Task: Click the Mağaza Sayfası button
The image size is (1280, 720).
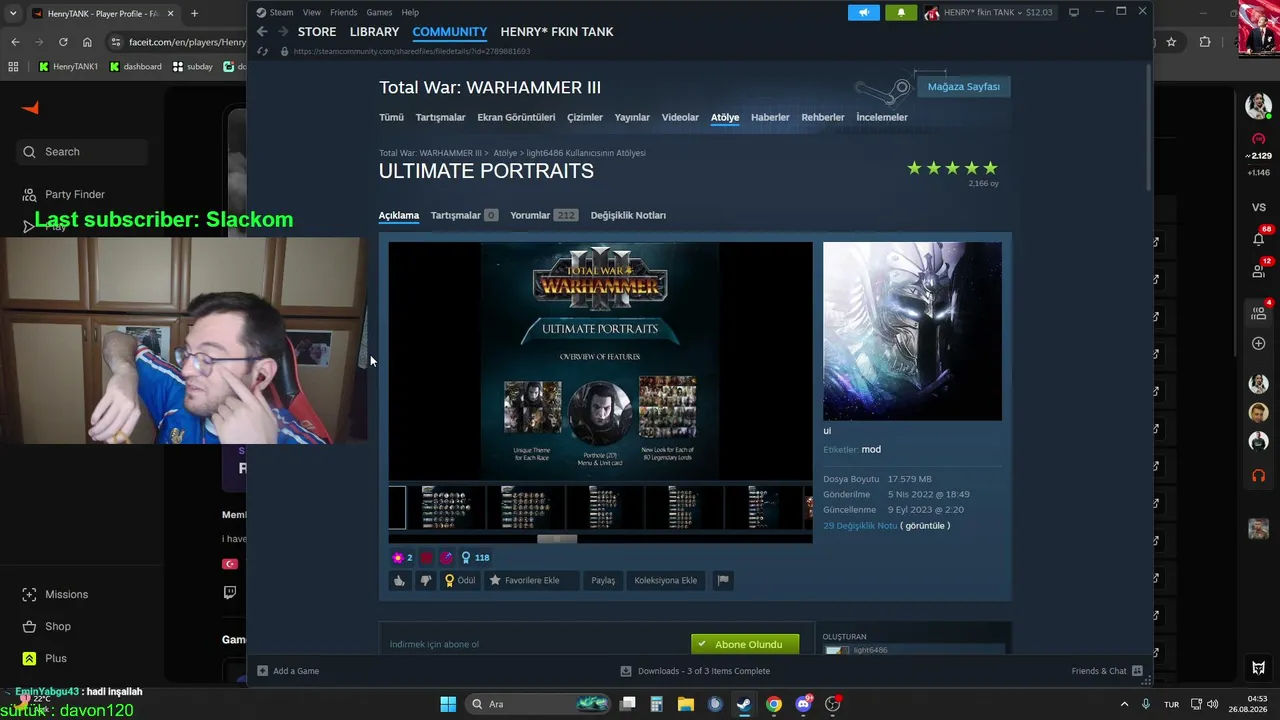Action: tap(963, 87)
